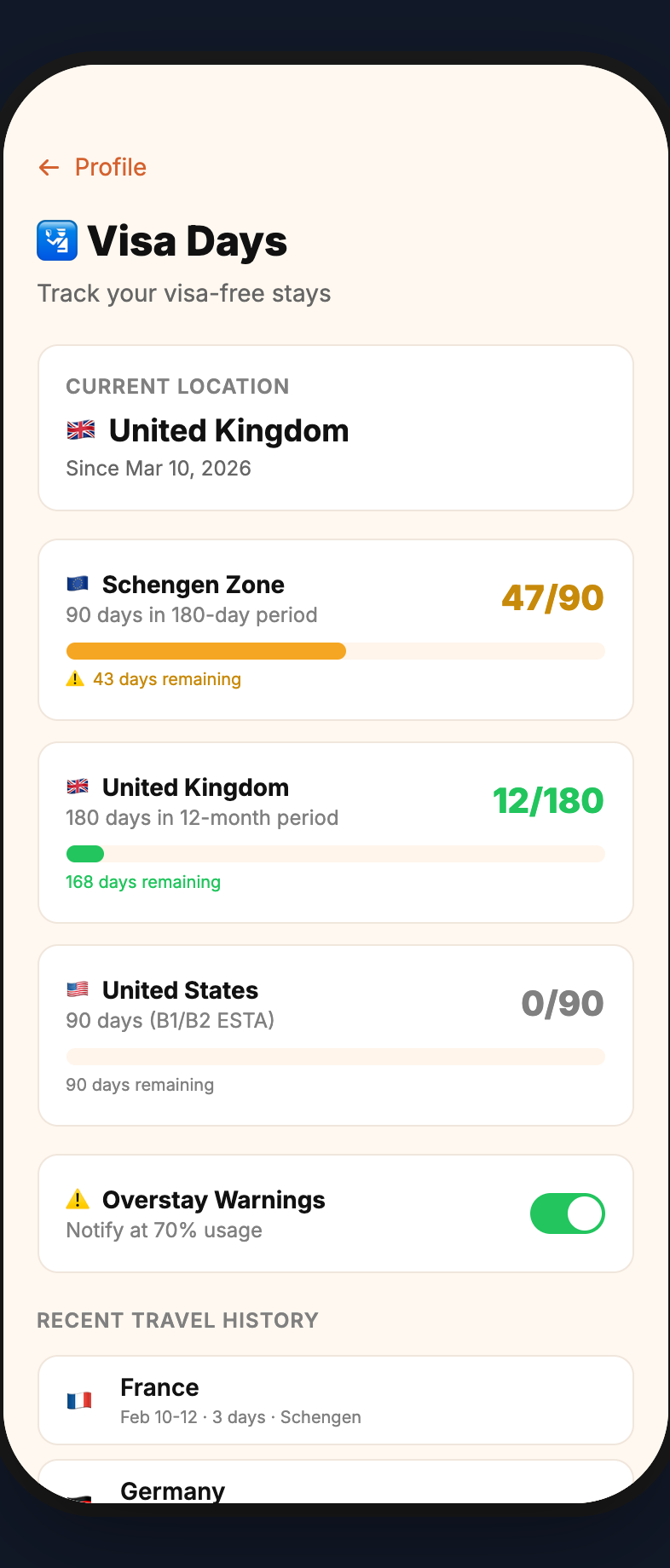
Task: Expand the United States ESTA card
Action: coord(335,1035)
